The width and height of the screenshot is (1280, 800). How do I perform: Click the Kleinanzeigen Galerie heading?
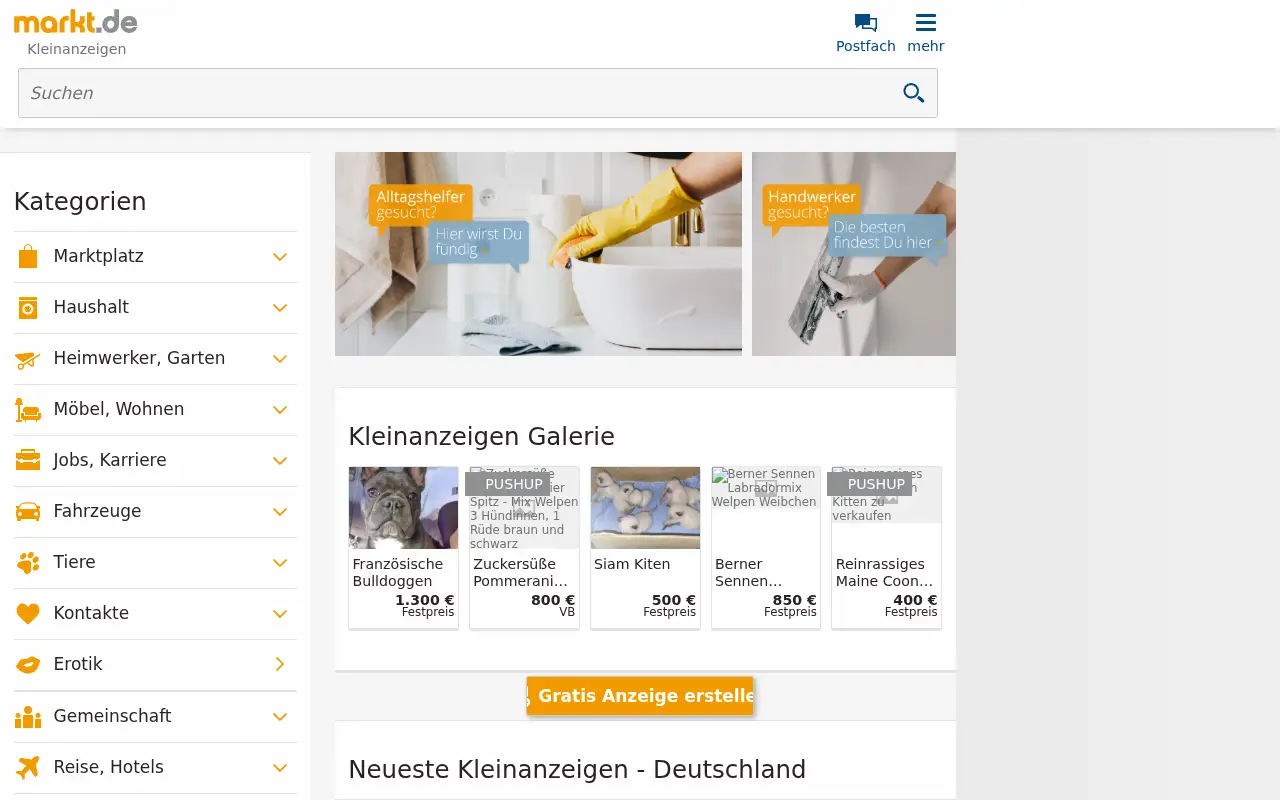pyautogui.click(x=481, y=437)
